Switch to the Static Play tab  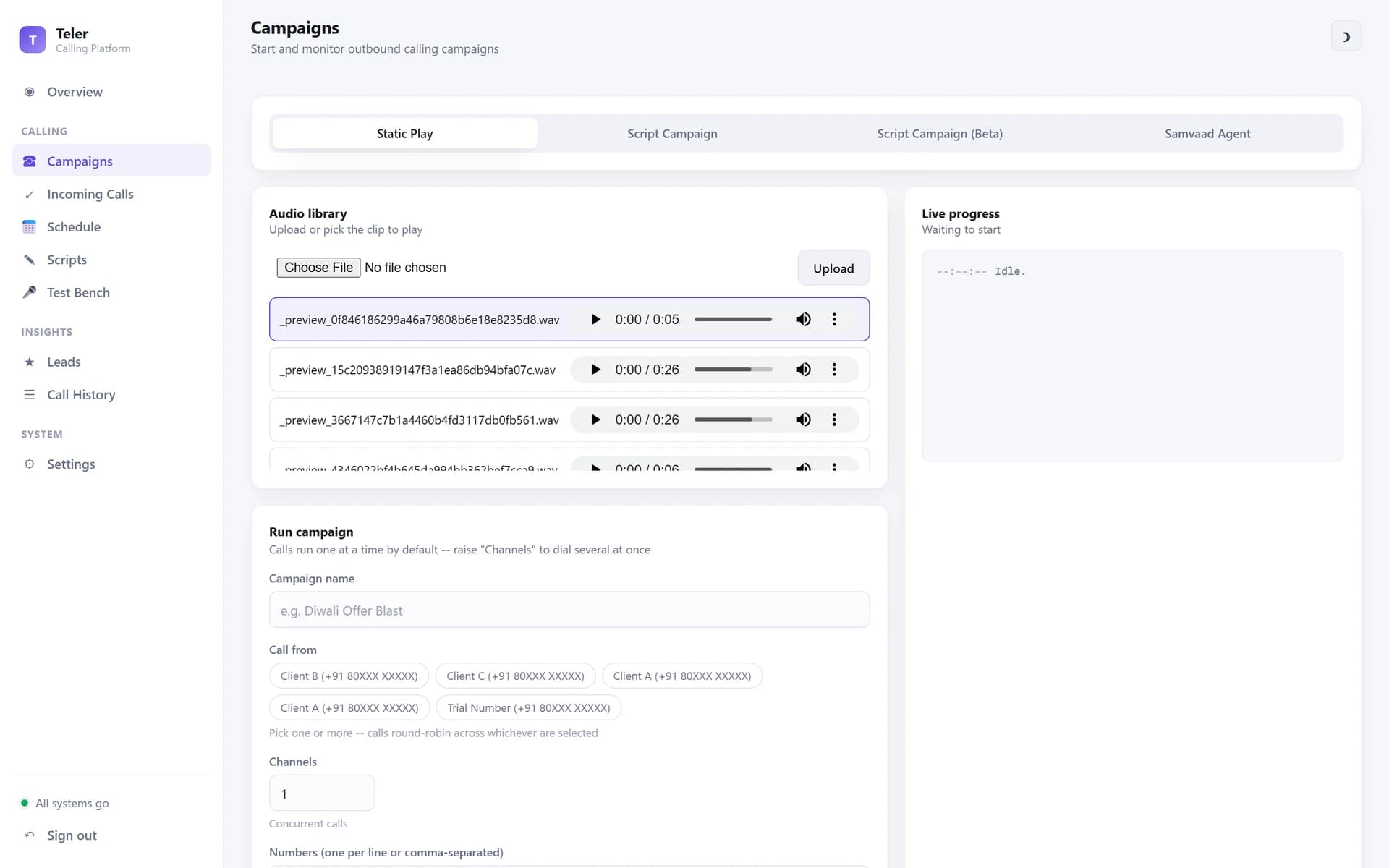pos(404,133)
